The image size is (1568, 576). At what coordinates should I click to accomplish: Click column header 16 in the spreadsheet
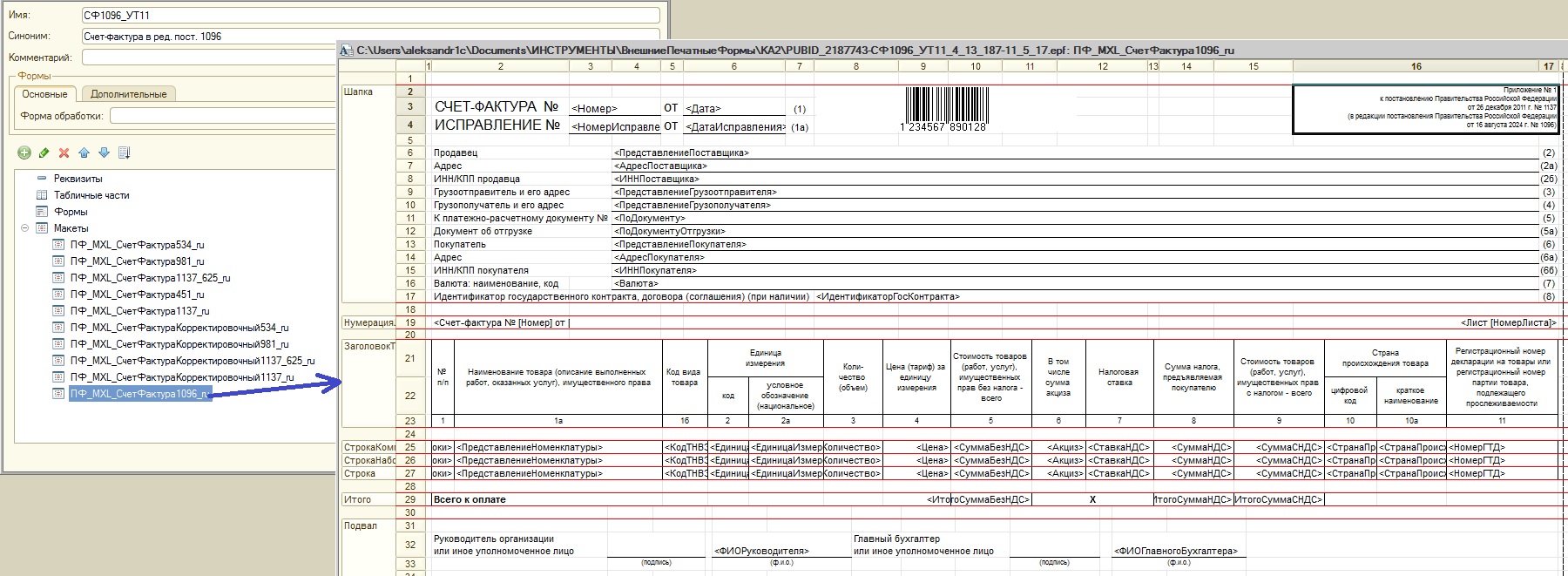(x=1416, y=66)
